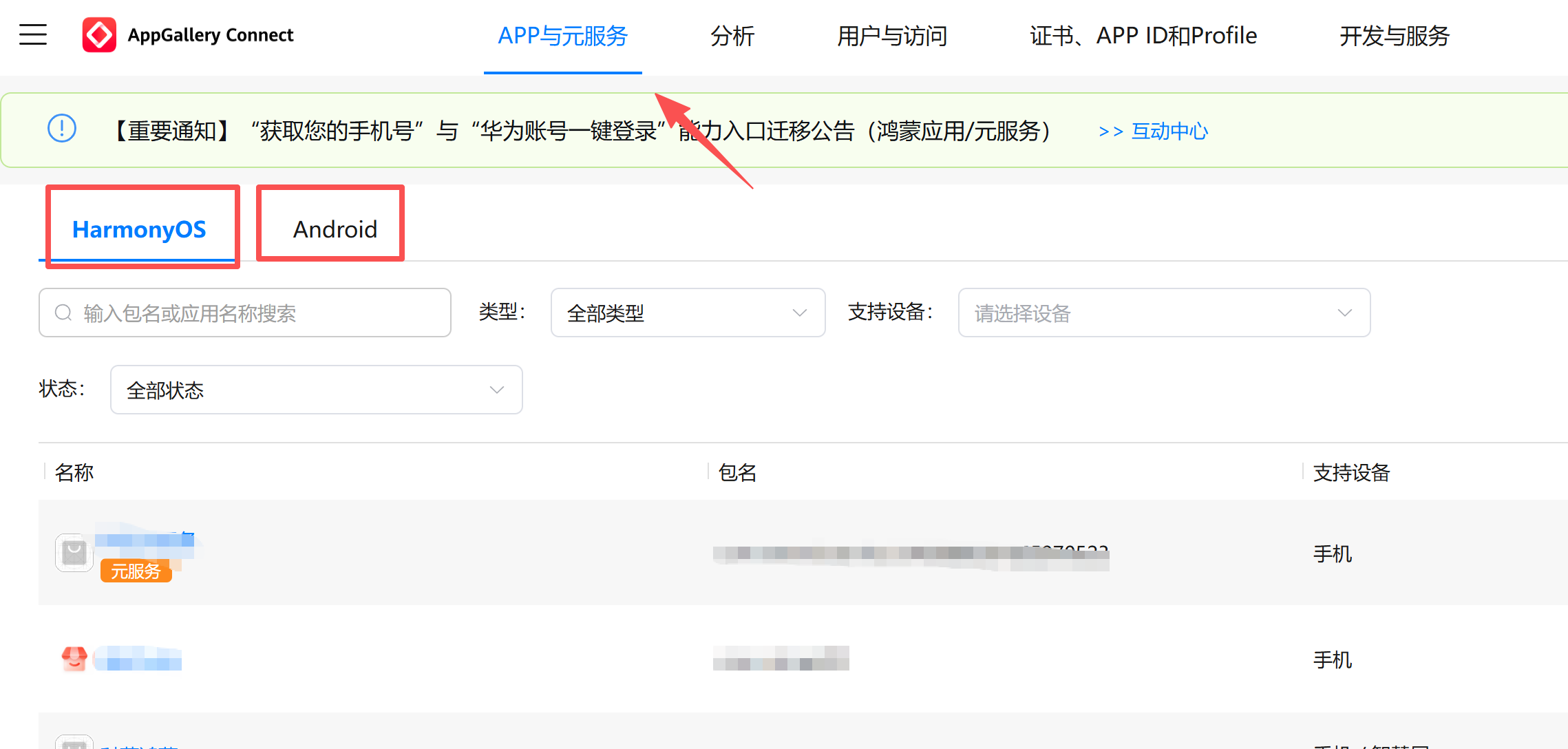
Task: Switch to the 分析 tab
Action: pos(732,36)
